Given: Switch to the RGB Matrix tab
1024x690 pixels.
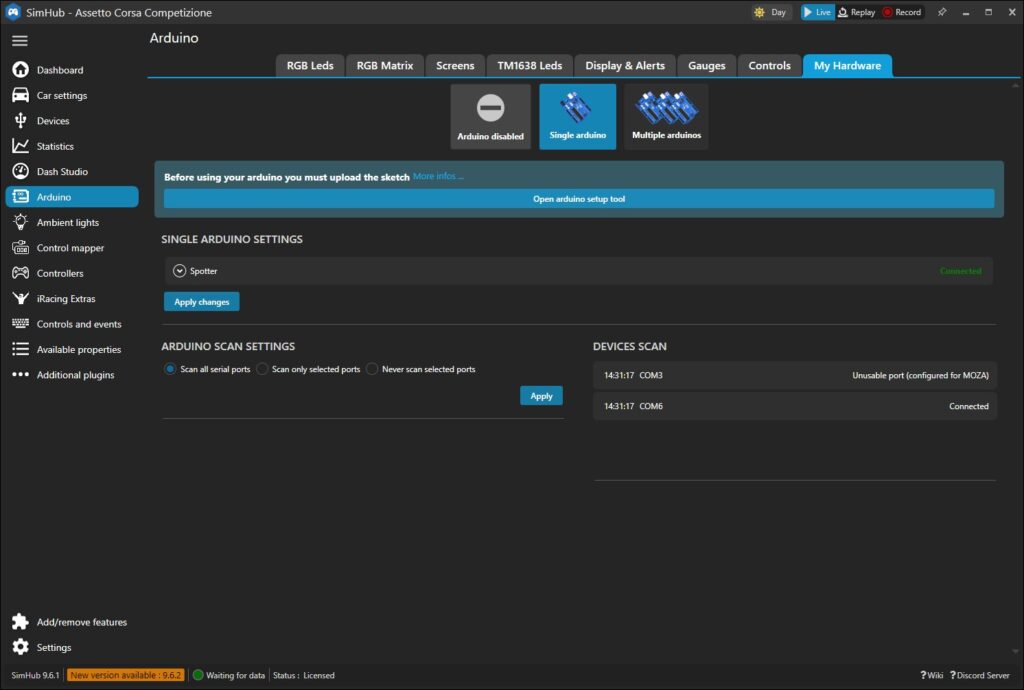Looking at the screenshot, I should [x=385, y=65].
